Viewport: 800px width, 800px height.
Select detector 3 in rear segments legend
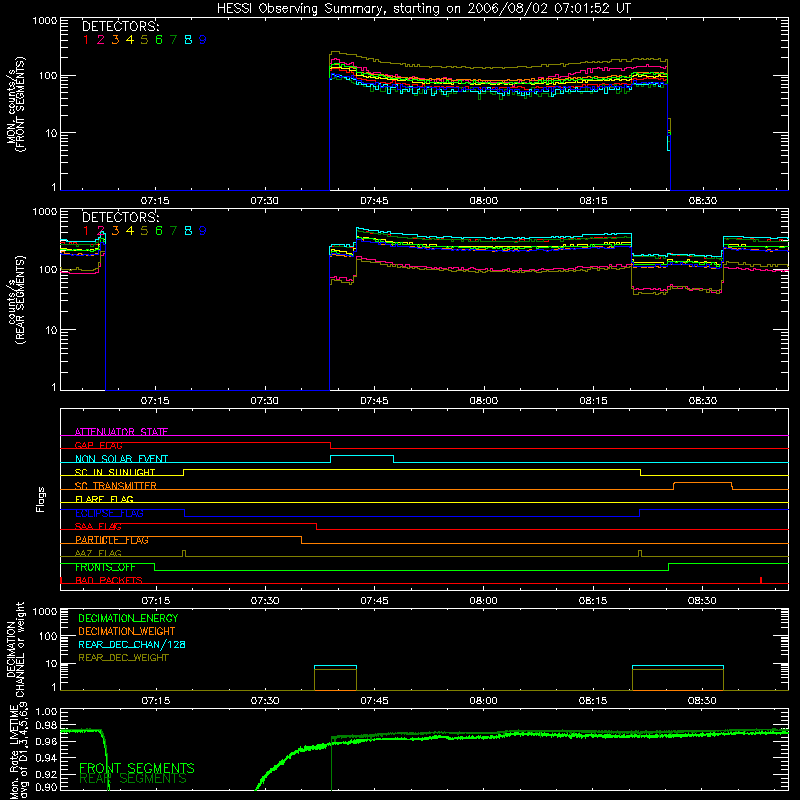tap(115, 231)
